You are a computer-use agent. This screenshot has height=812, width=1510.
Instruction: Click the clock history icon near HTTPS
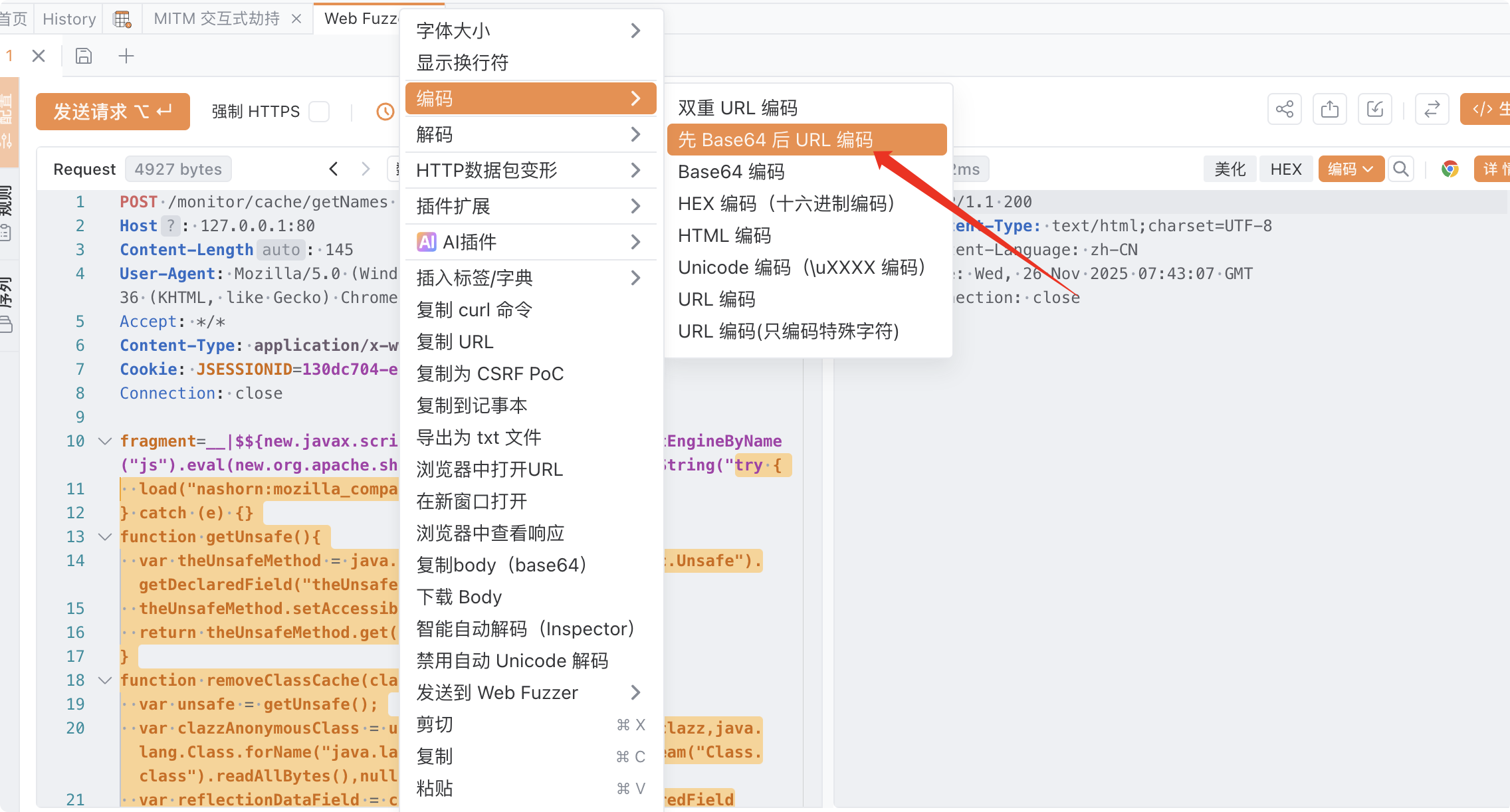click(x=385, y=112)
